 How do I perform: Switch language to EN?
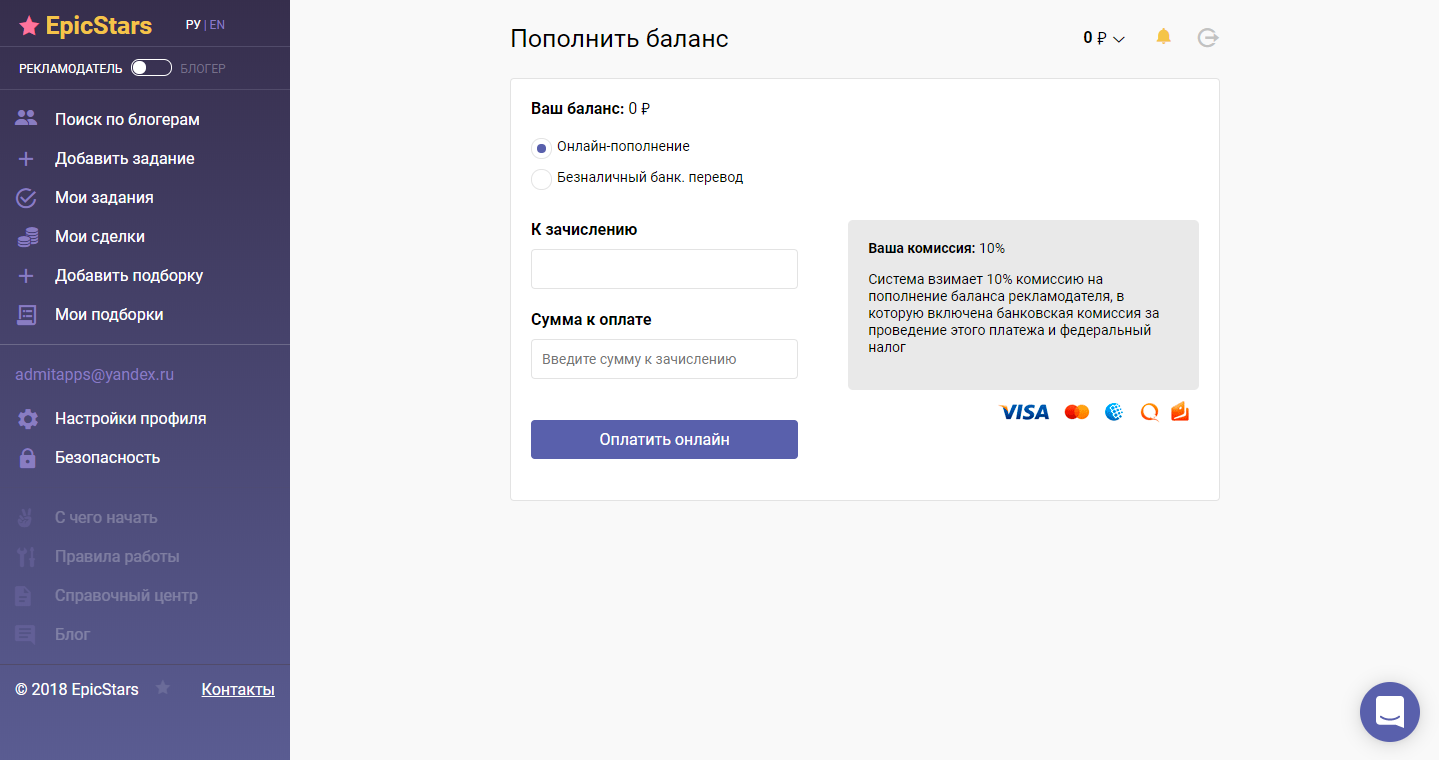click(x=217, y=25)
